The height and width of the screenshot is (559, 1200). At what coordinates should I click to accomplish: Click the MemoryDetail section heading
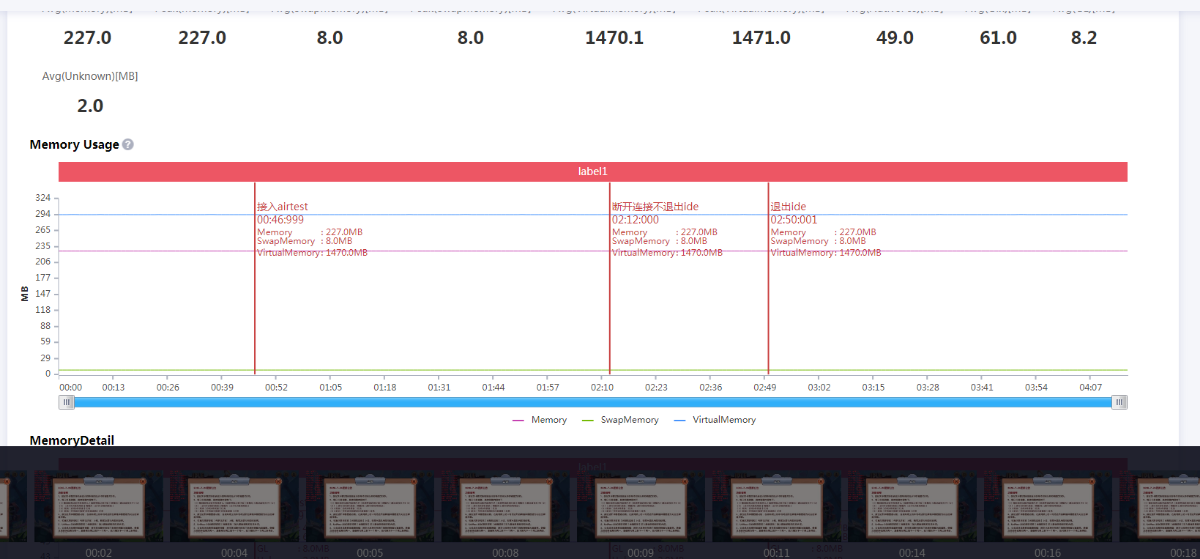pos(72,440)
